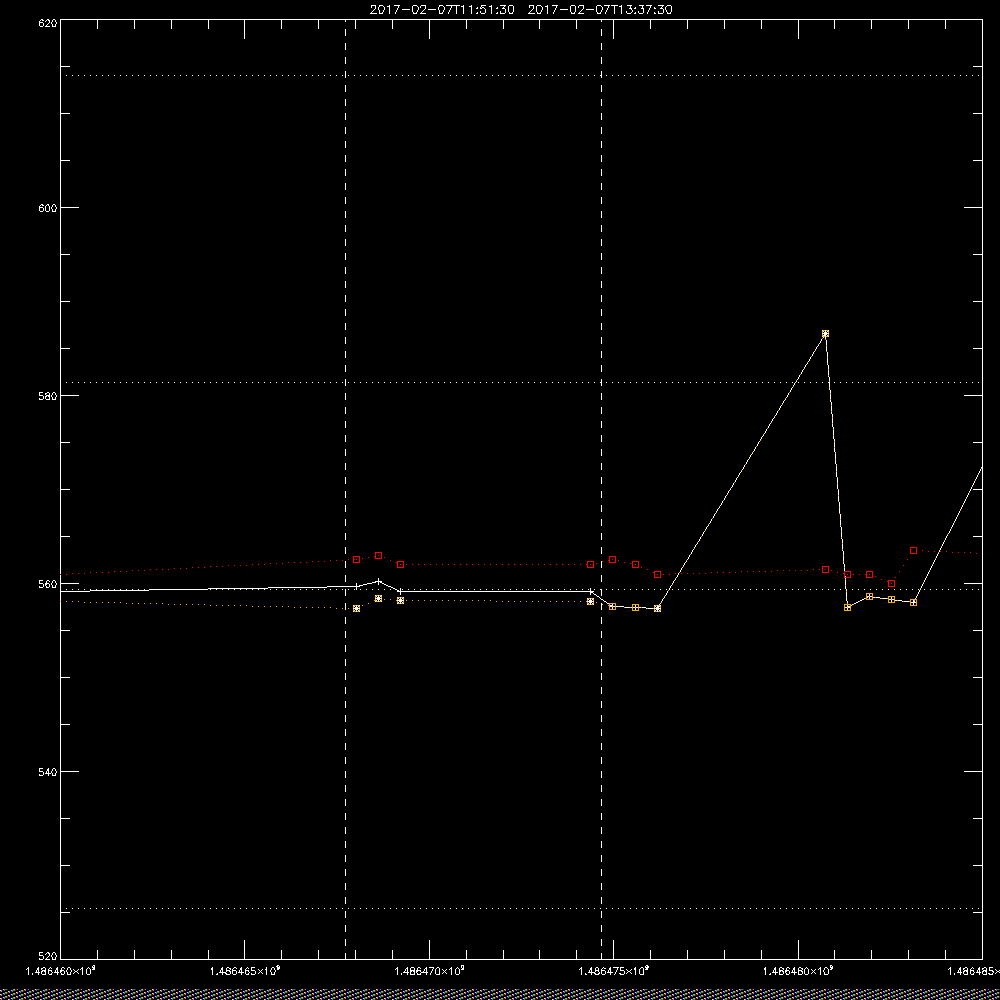The image size is (1000, 1000).
Task: Click the x-axis label 1.486465×10⁹
Action: pyautogui.click(x=245, y=971)
